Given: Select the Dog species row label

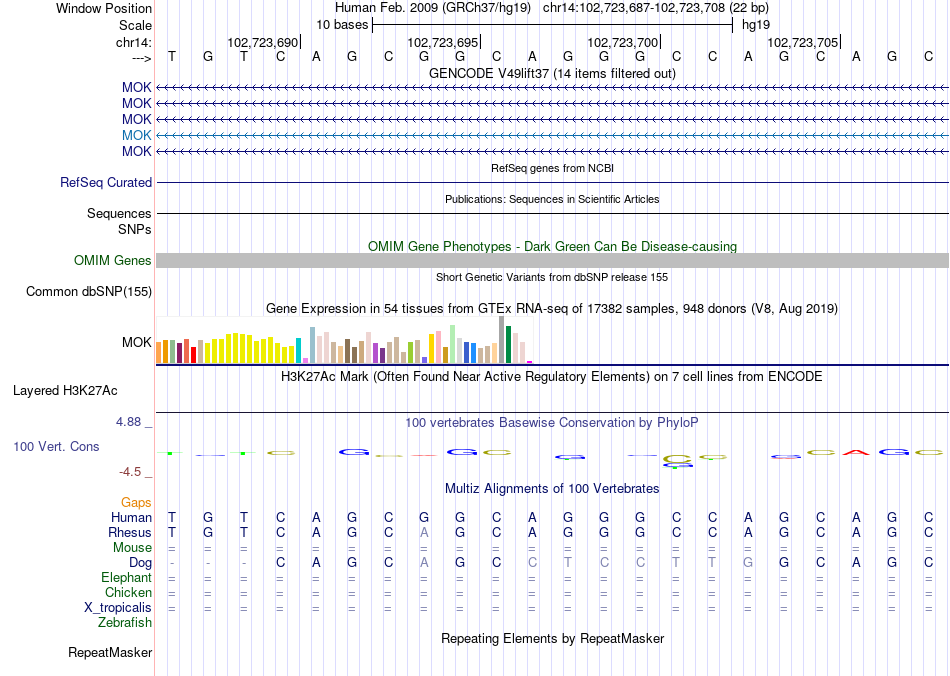Looking at the screenshot, I should (140, 563).
